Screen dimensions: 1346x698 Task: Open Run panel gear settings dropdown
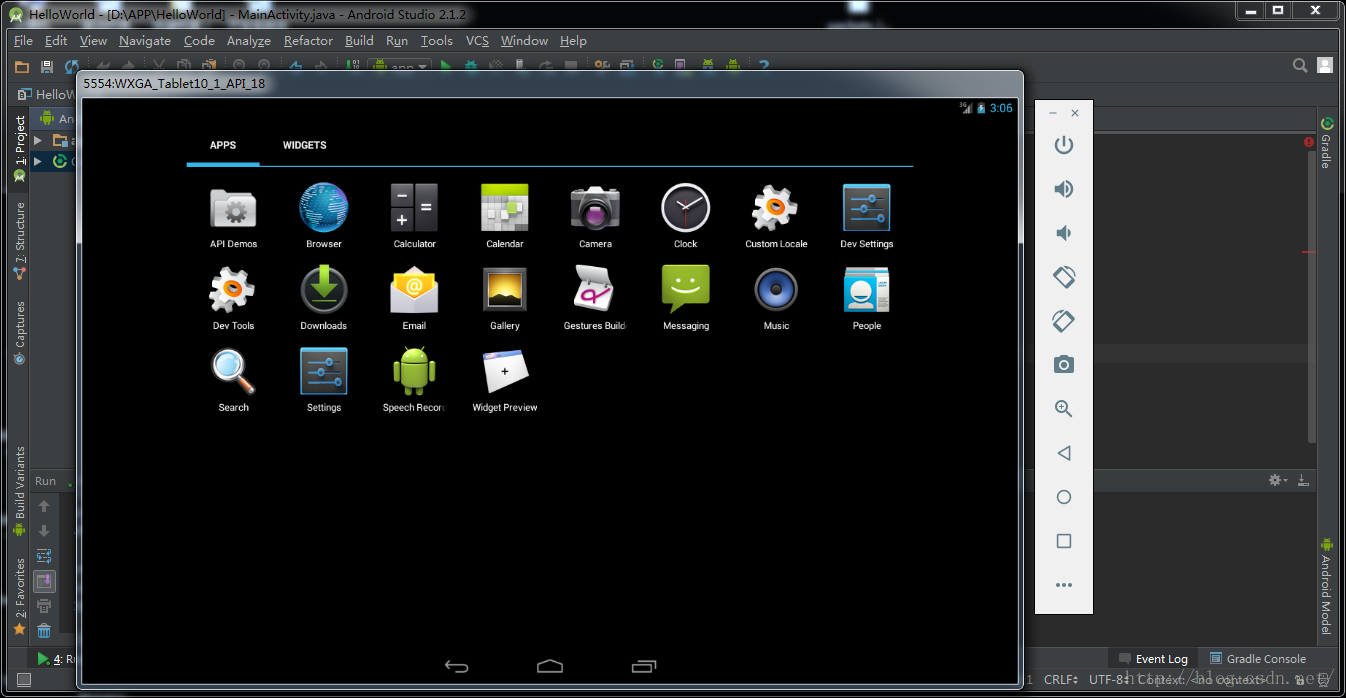1278,481
